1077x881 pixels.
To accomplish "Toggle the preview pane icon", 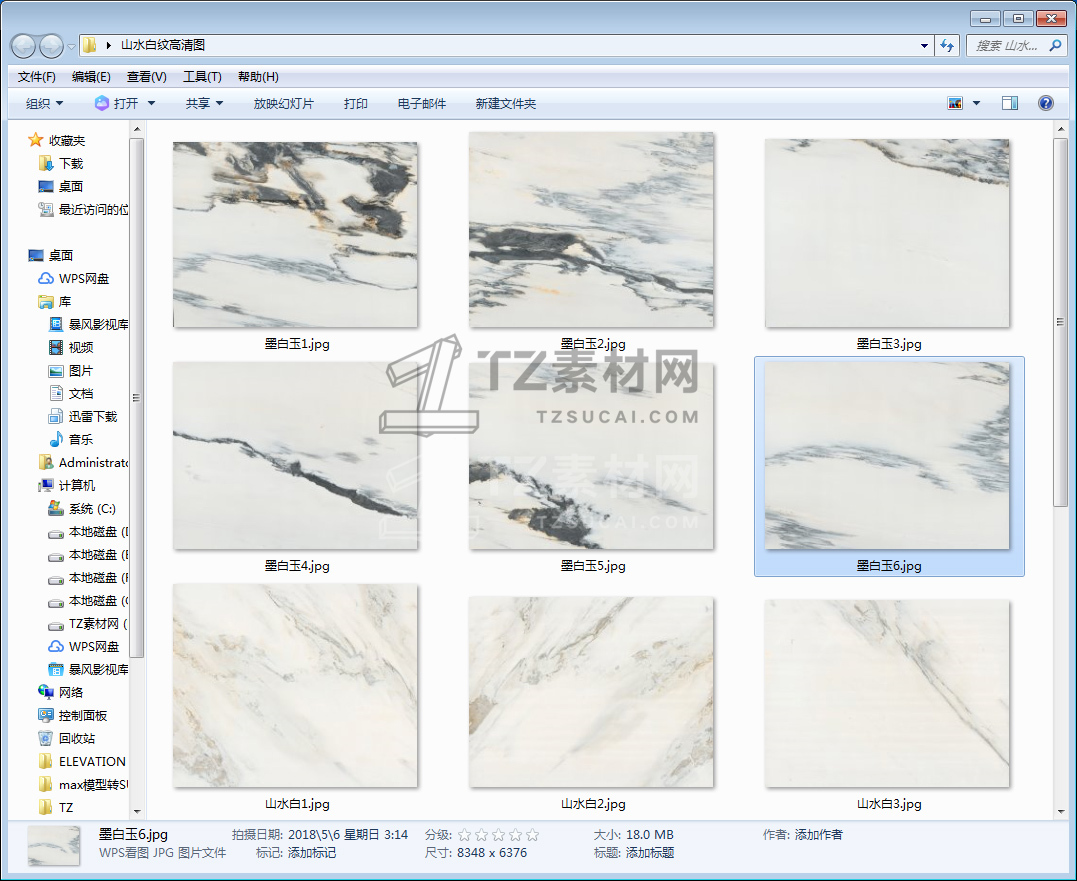I will (x=1010, y=104).
